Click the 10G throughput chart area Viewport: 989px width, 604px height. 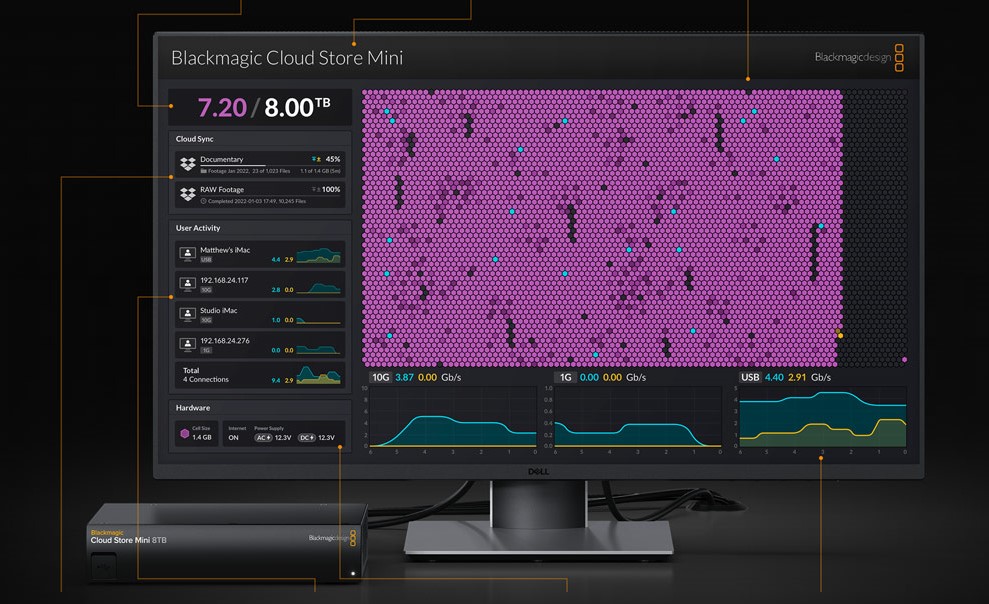click(453, 417)
